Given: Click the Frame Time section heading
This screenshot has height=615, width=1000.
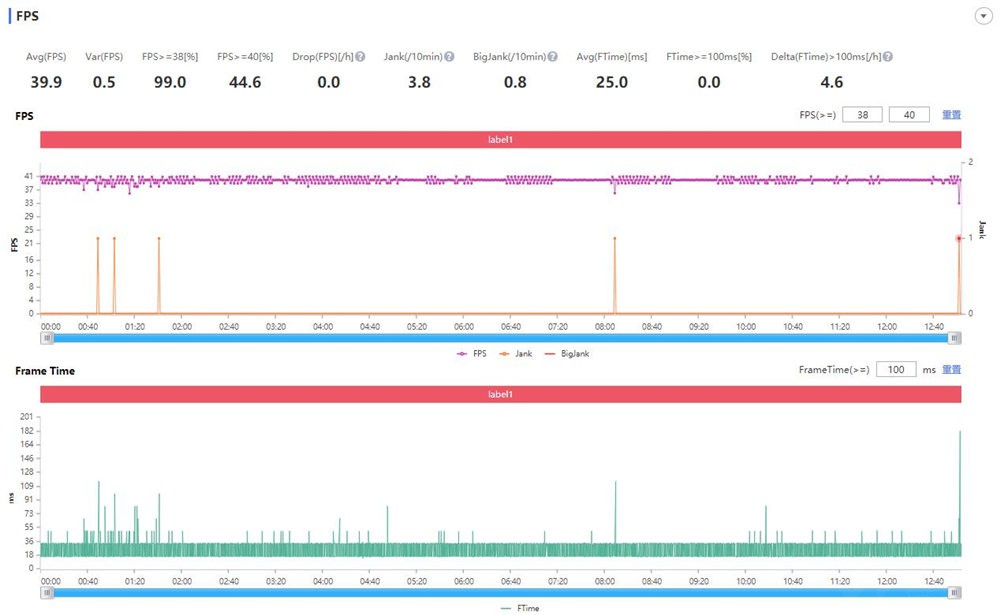Looking at the screenshot, I should (45, 371).
